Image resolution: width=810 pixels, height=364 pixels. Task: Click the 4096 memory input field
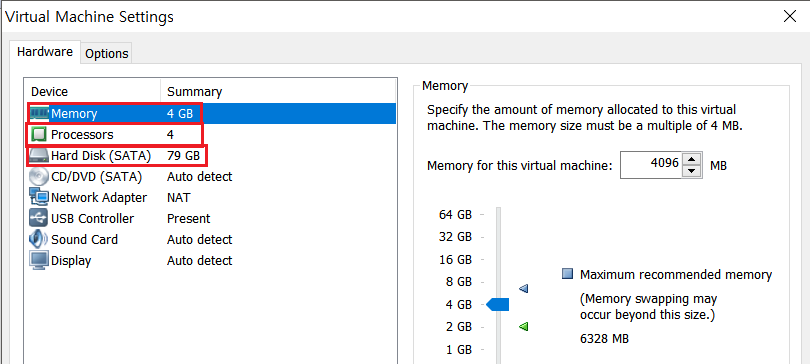click(652, 165)
